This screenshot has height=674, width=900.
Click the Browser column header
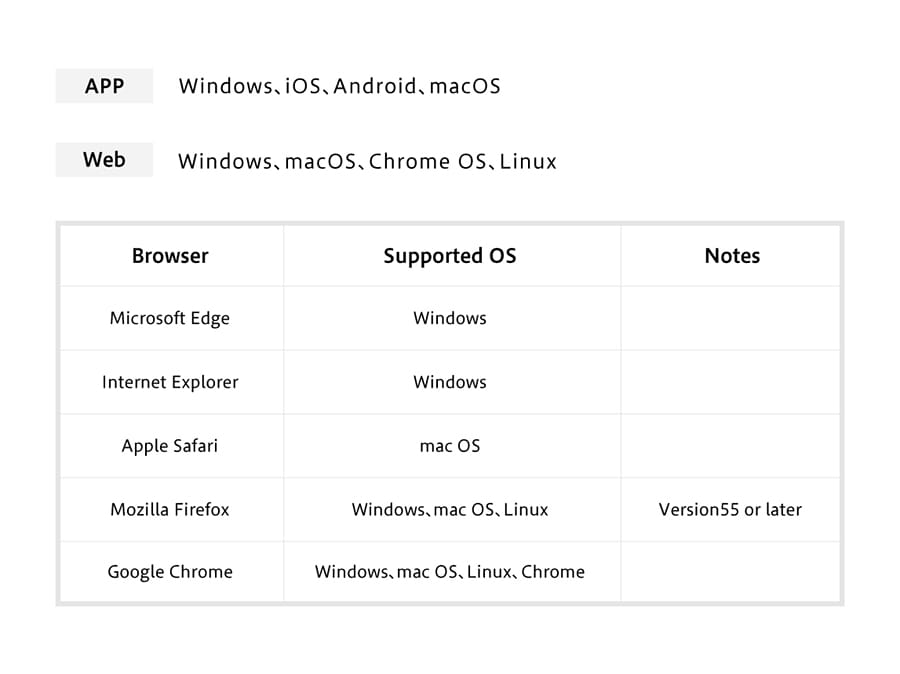pos(170,255)
